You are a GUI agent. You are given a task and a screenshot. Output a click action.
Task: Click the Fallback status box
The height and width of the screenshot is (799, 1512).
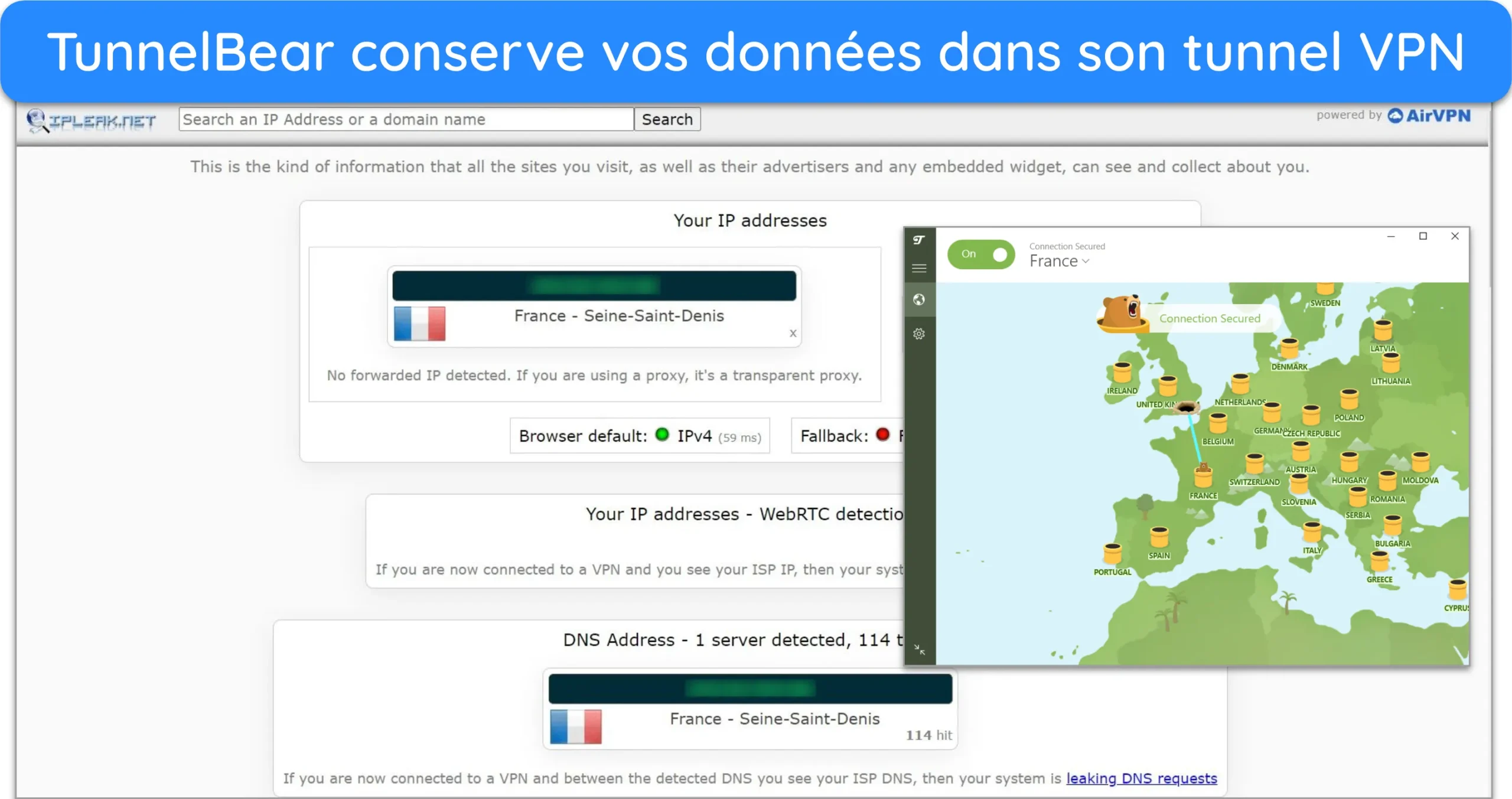[848, 436]
